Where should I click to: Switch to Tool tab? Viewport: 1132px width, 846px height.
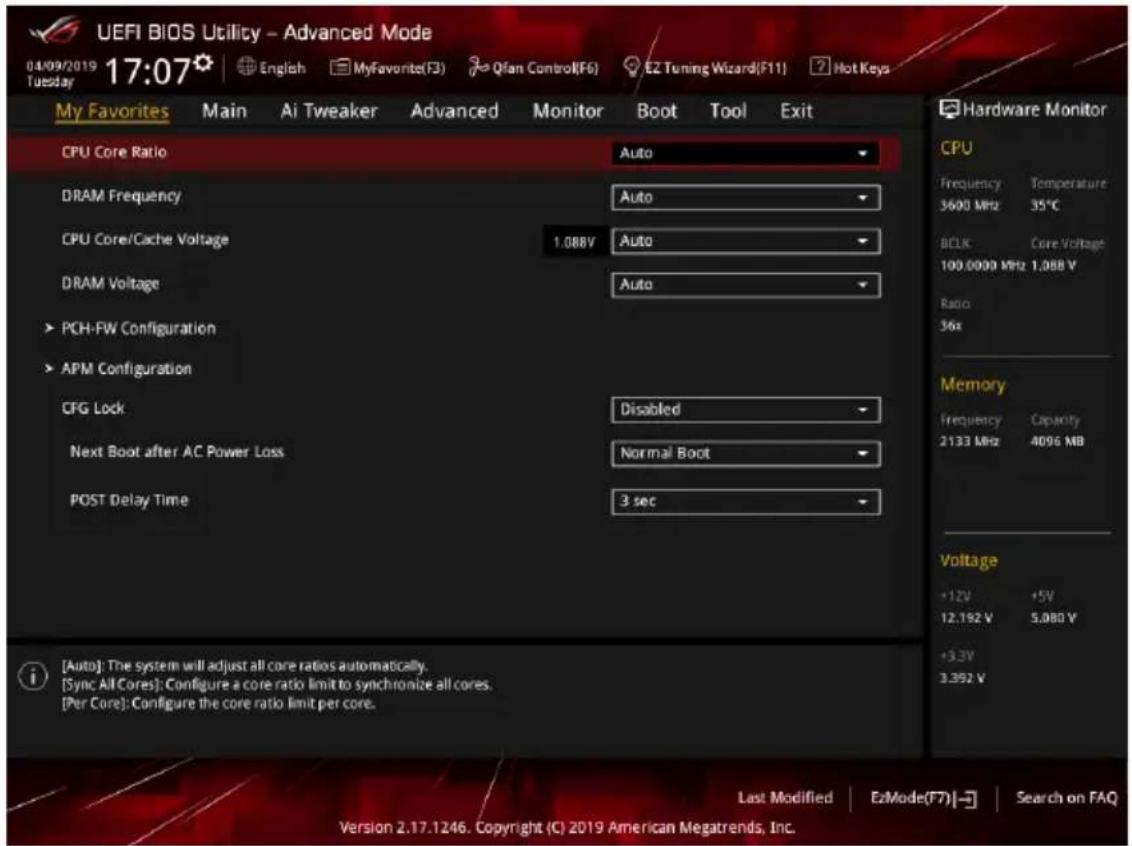(x=728, y=111)
